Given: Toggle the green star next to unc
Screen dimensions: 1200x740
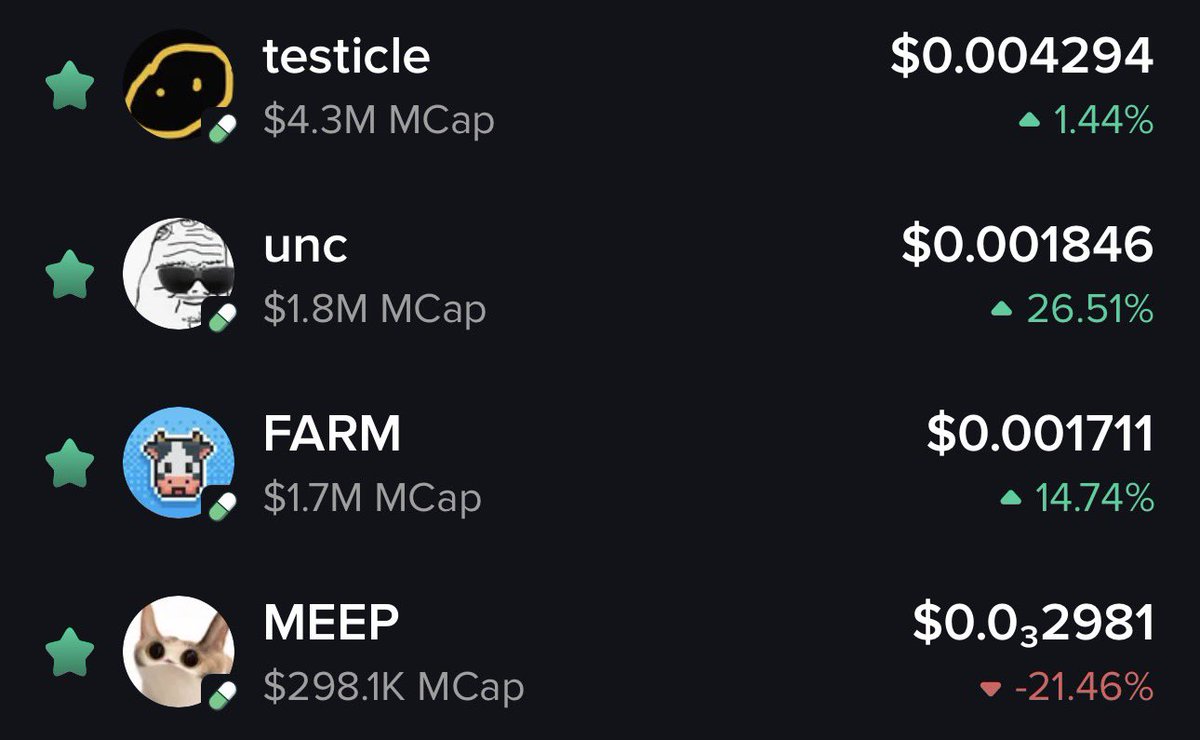Looking at the screenshot, I should pos(70,274).
